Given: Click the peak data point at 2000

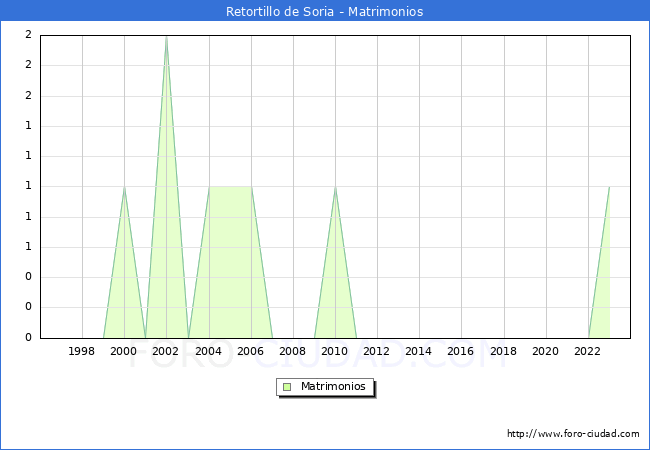Looking at the screenshot, I should point(124,187).
